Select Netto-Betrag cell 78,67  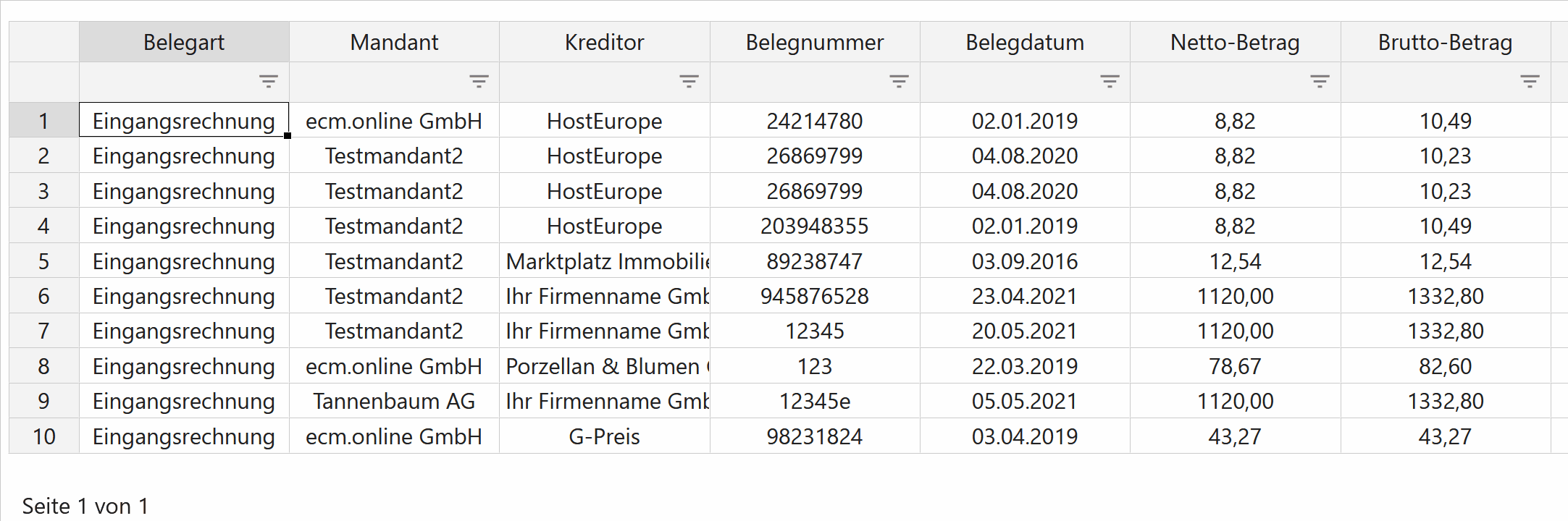pos(1236,366)
